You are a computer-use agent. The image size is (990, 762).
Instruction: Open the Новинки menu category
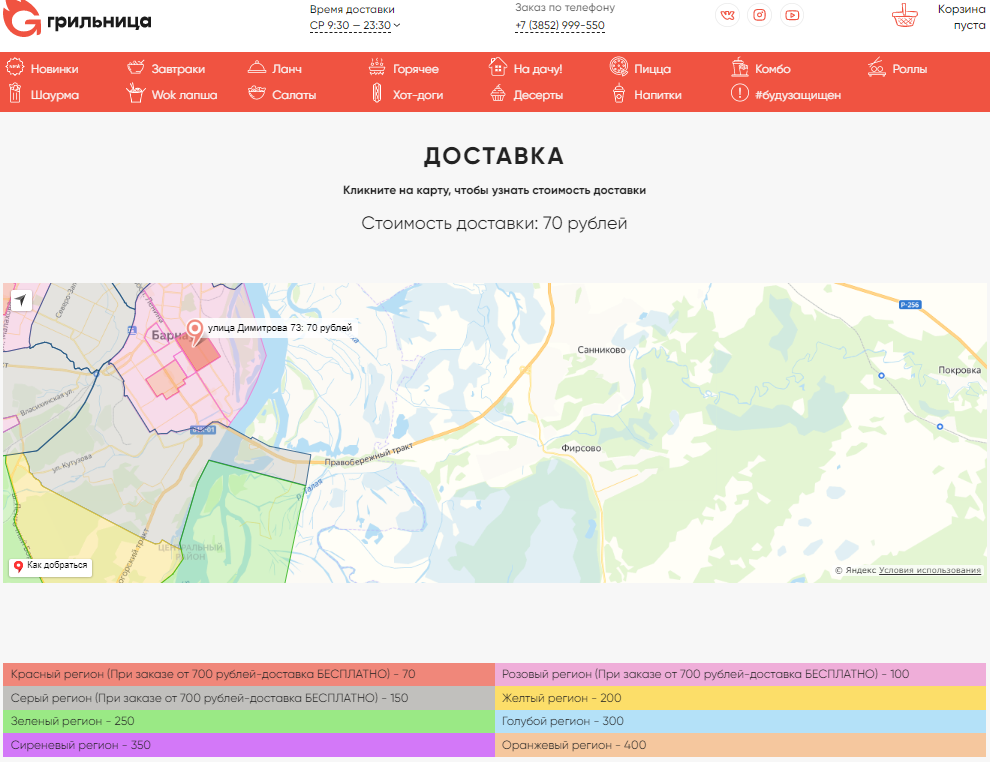click(x=54, y=69)
